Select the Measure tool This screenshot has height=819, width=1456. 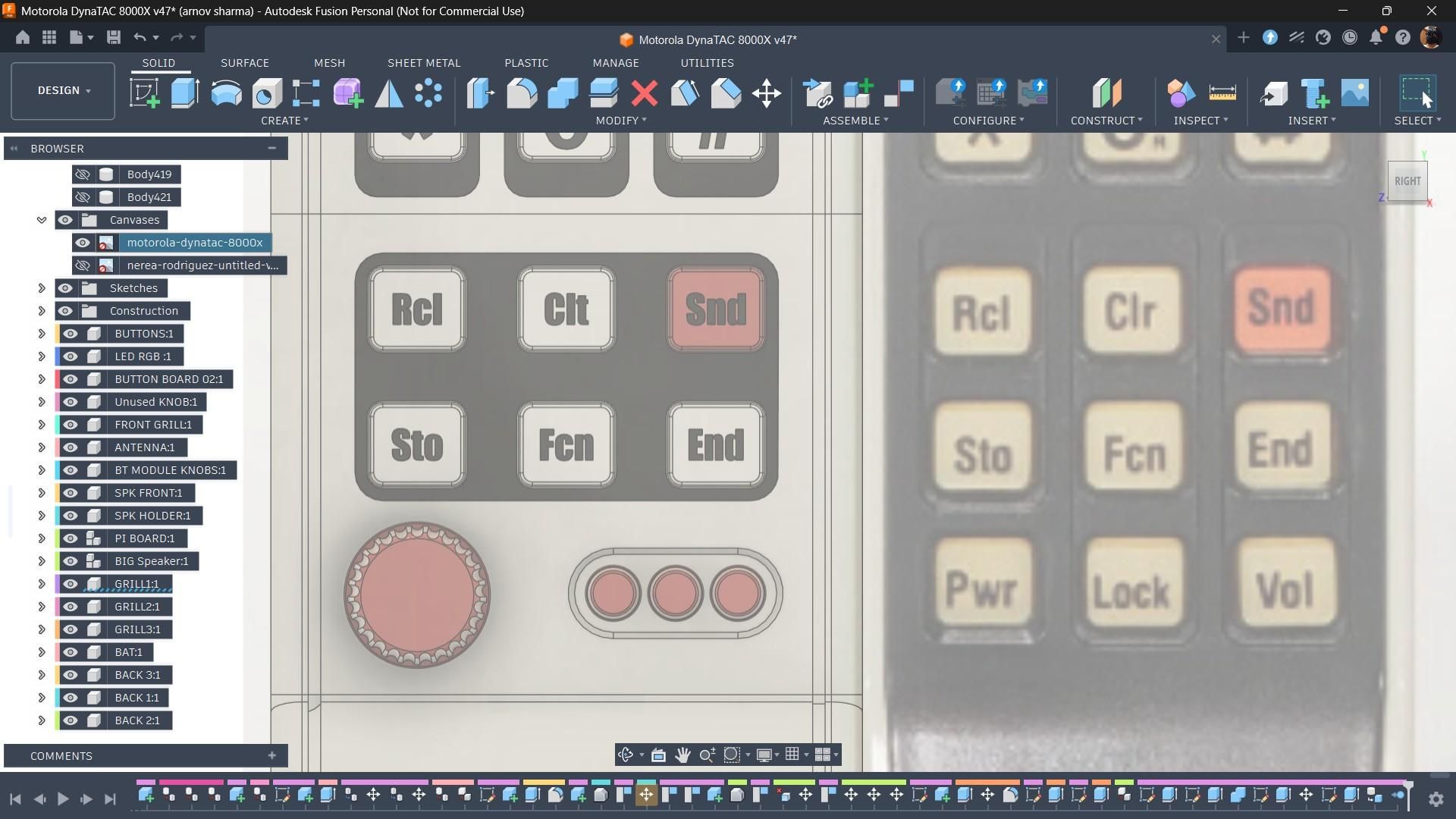[1222, 93]
